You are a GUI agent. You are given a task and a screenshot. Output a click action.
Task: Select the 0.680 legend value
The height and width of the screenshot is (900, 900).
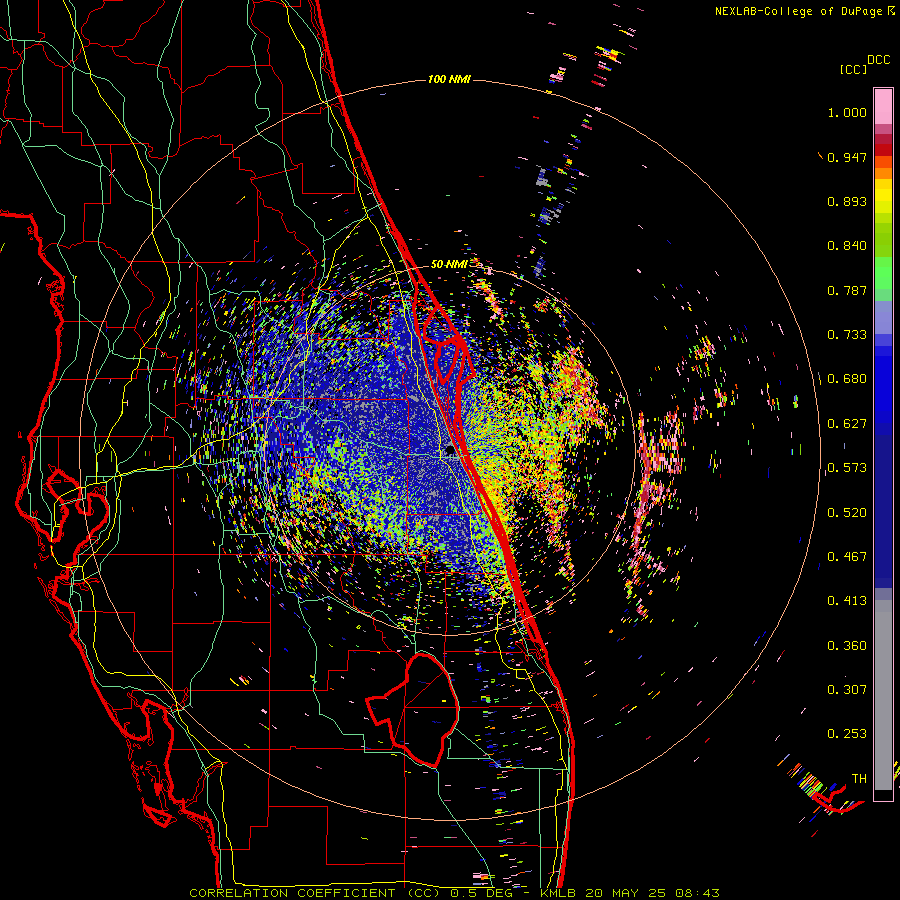pyautogui.click(x=847, y=379)
